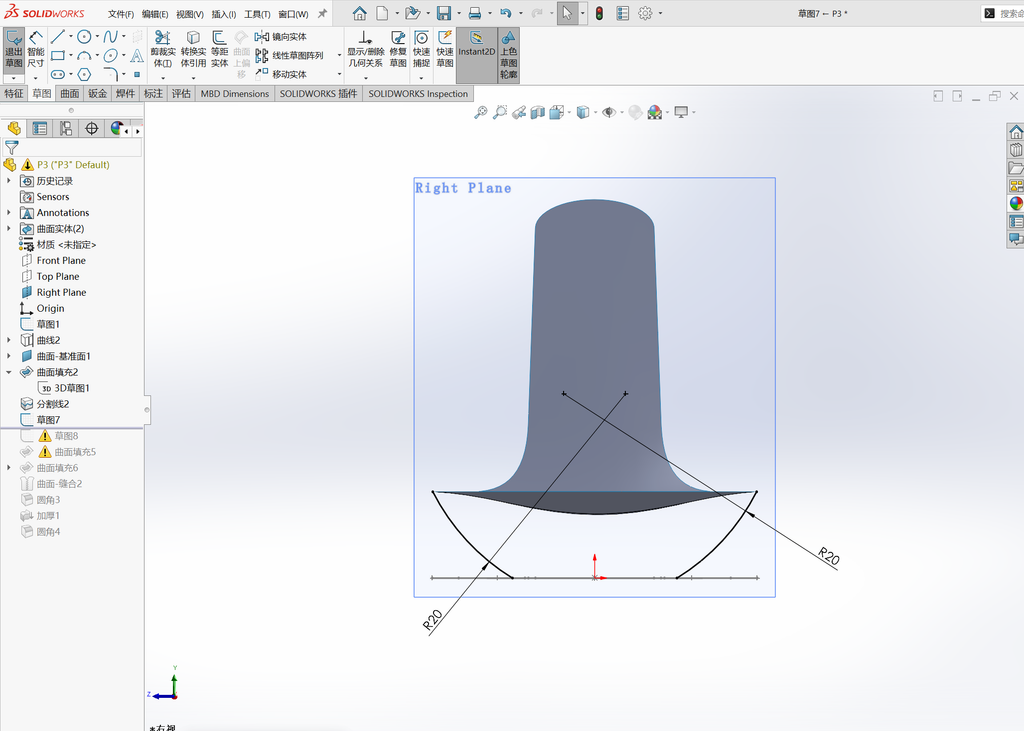Expand the 历史记录 tree node
This screenshot has height=731, width=1024.
tap(8, 181)
